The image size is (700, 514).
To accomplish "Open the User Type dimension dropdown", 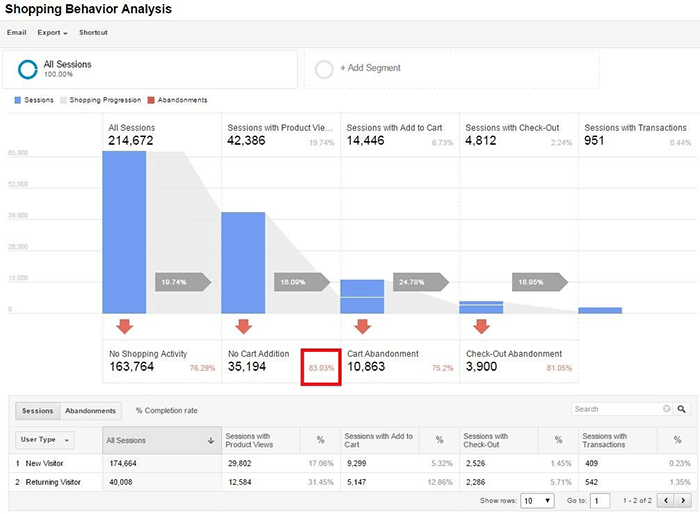I will coord(46,440).
